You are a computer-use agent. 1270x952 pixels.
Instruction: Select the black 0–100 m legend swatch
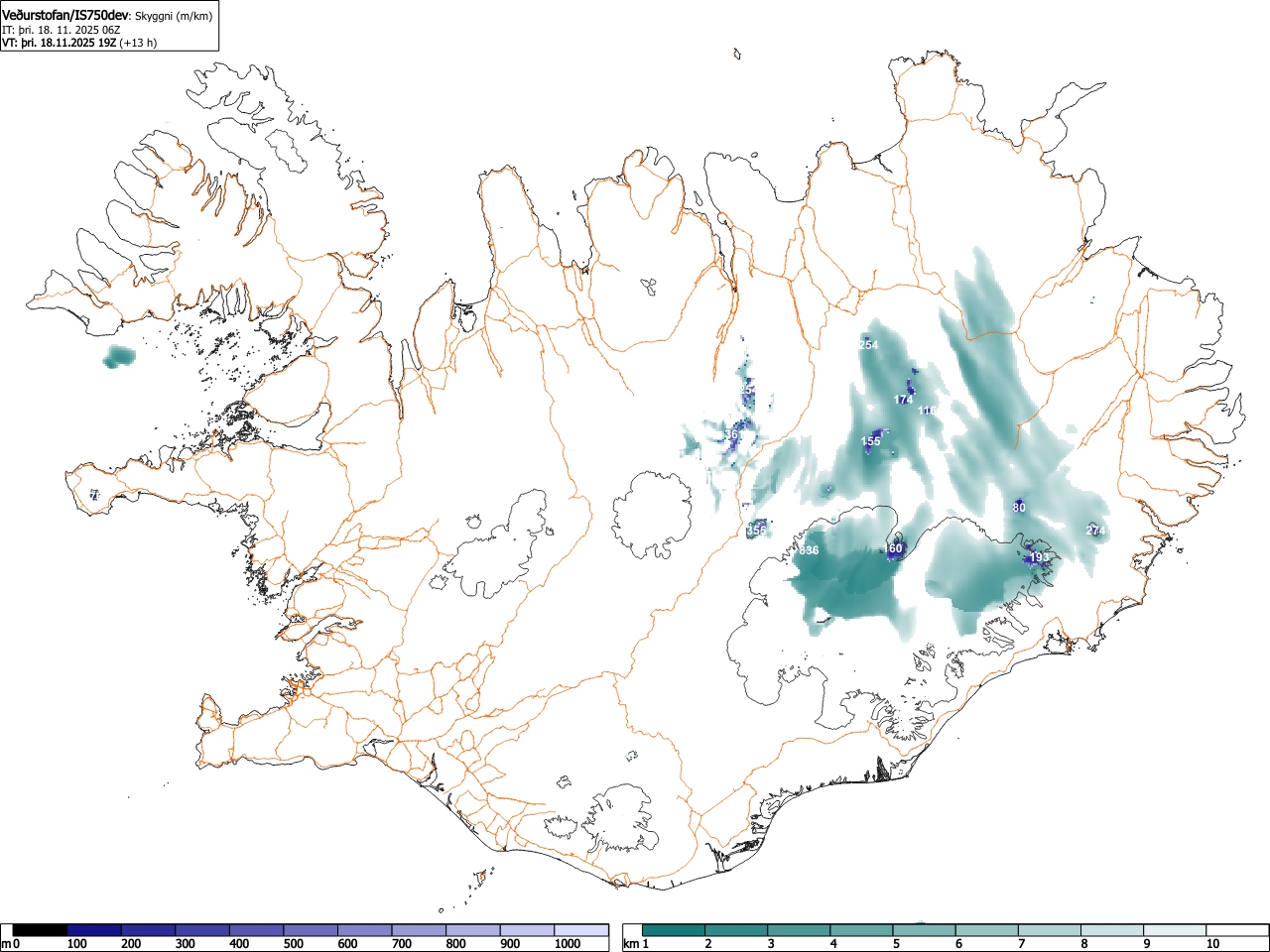coord(41,930)
